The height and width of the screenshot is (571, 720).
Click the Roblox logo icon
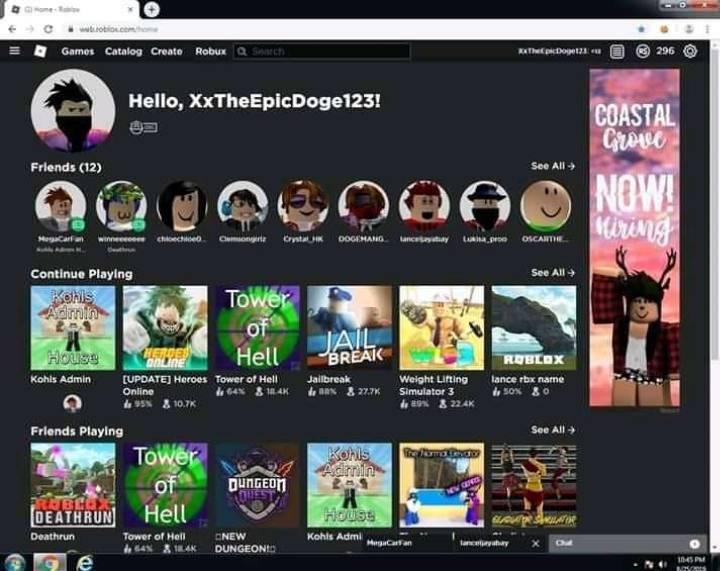coord(40,51)
